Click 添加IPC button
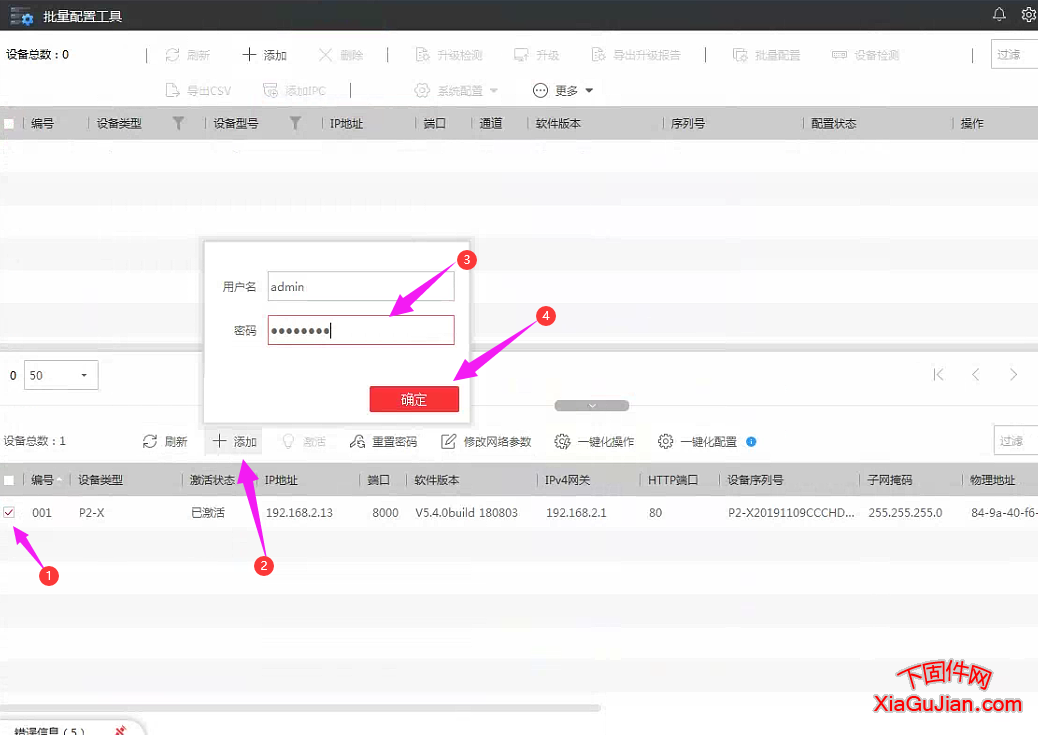Viewport: 1038px width, 735px height. point(294,90)
